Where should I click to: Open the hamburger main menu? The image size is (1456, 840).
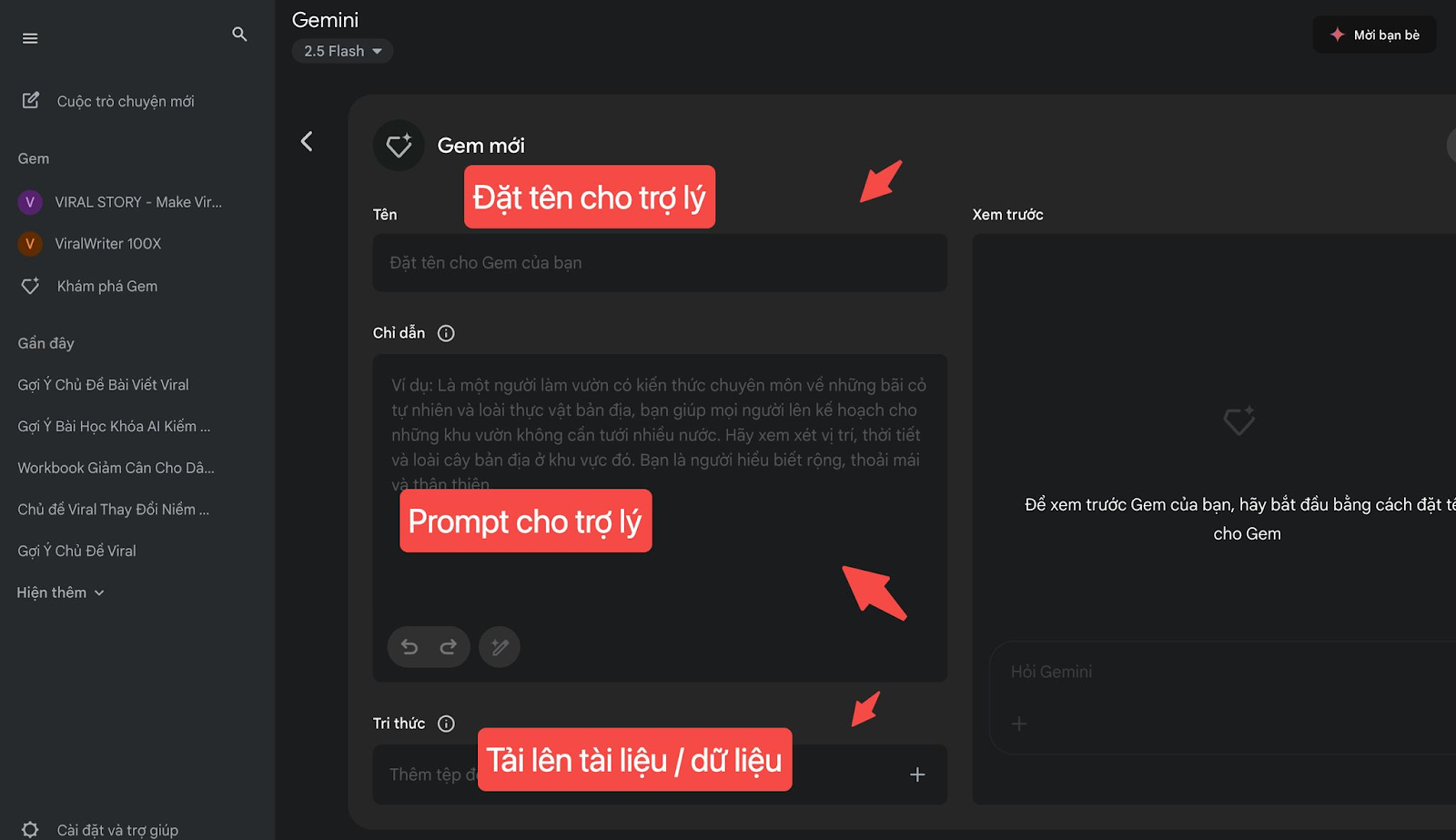coord(30,38)
